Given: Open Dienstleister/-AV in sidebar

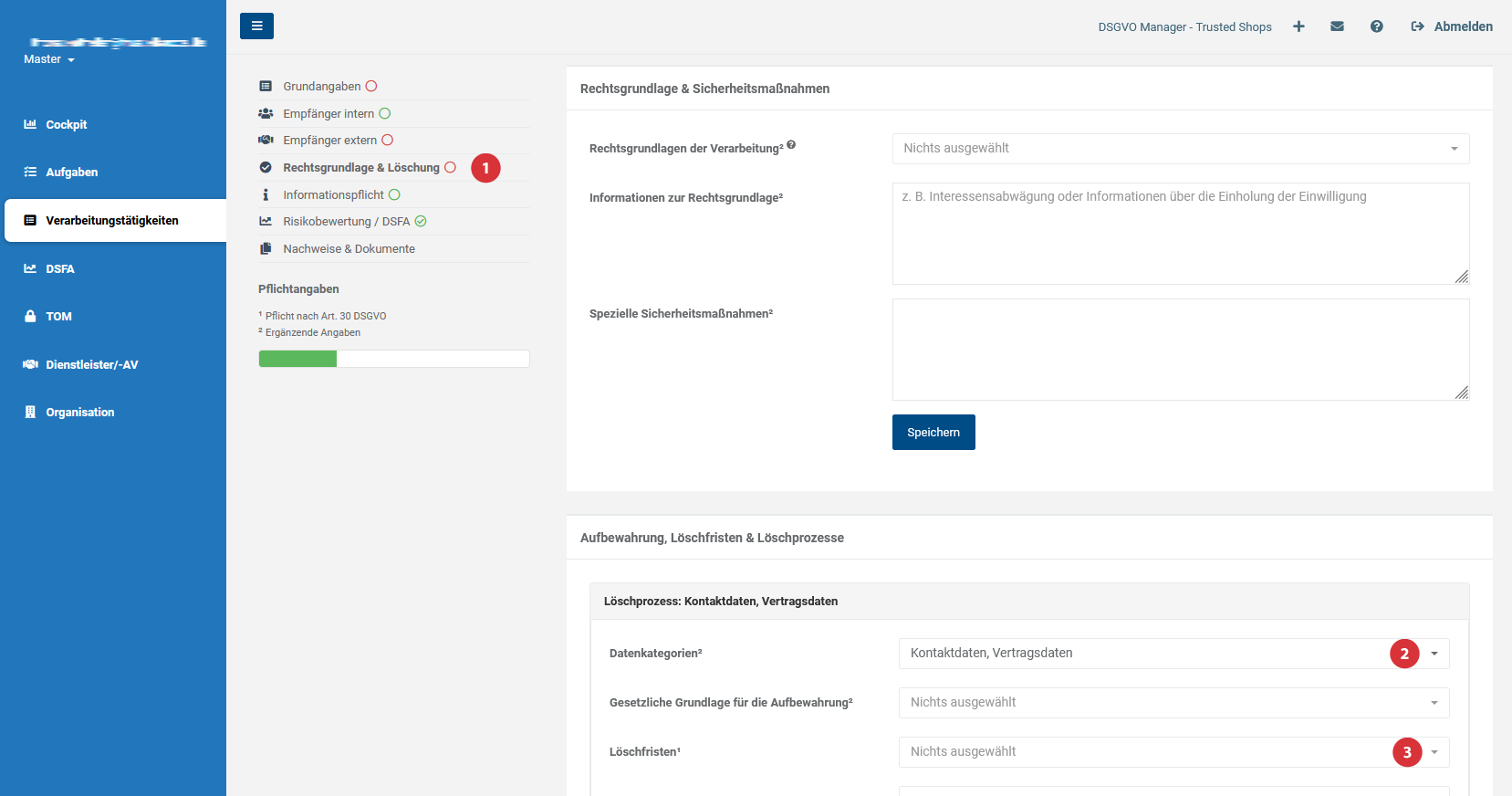Looking at the screenshot, I should coord(92,365).
